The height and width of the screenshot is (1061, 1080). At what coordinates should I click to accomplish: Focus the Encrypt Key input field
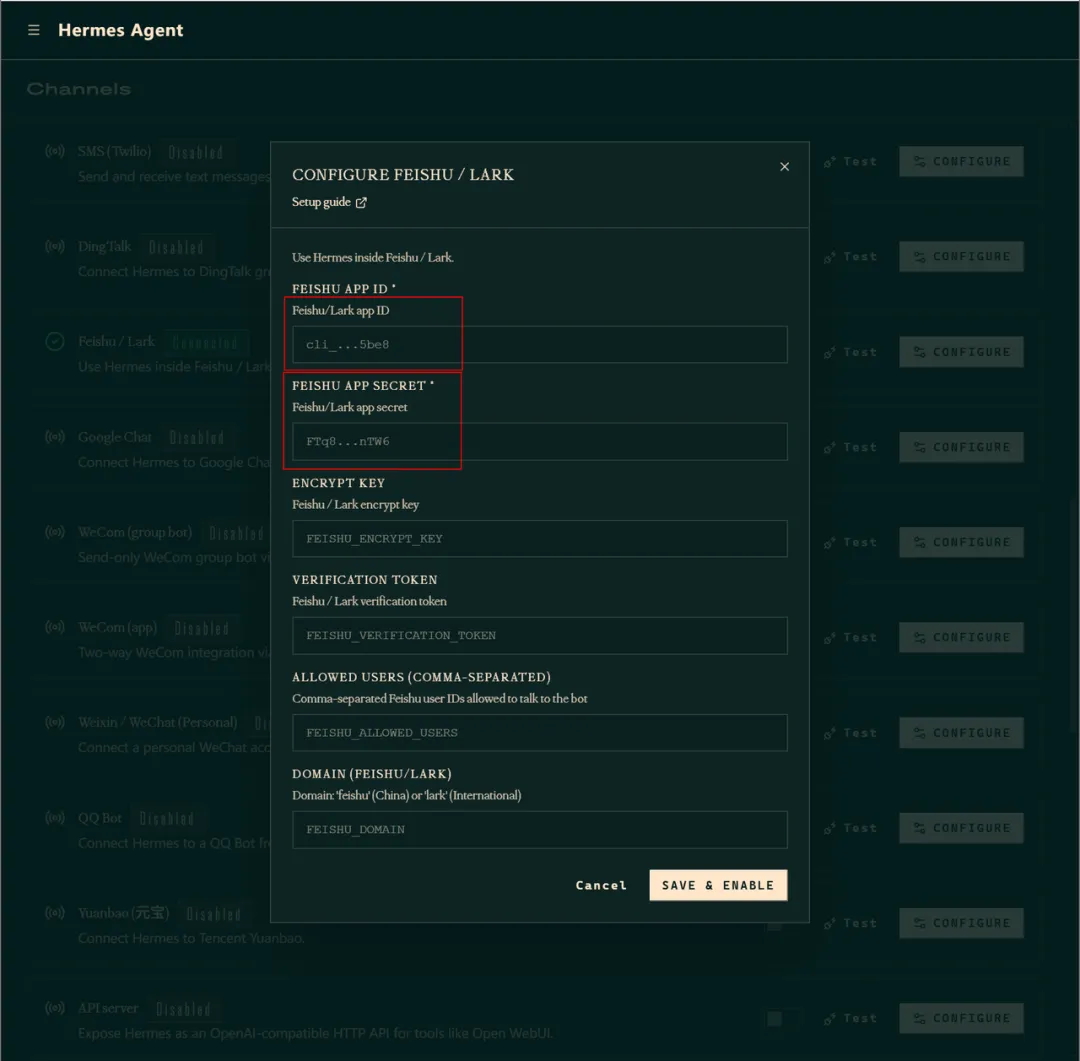[x=539, y=539]
